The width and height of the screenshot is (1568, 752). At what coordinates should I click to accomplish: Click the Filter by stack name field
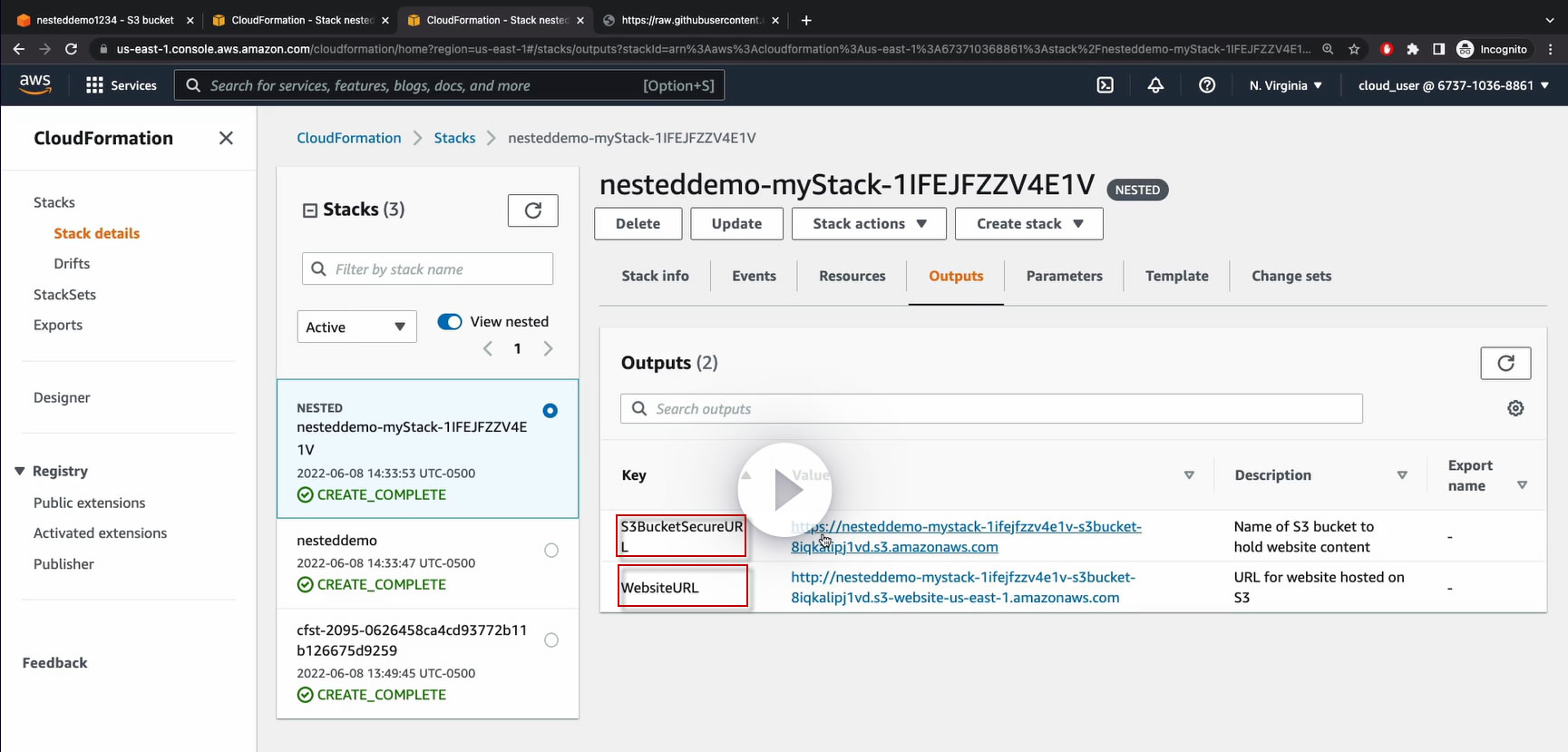click(x=427, y=269)
